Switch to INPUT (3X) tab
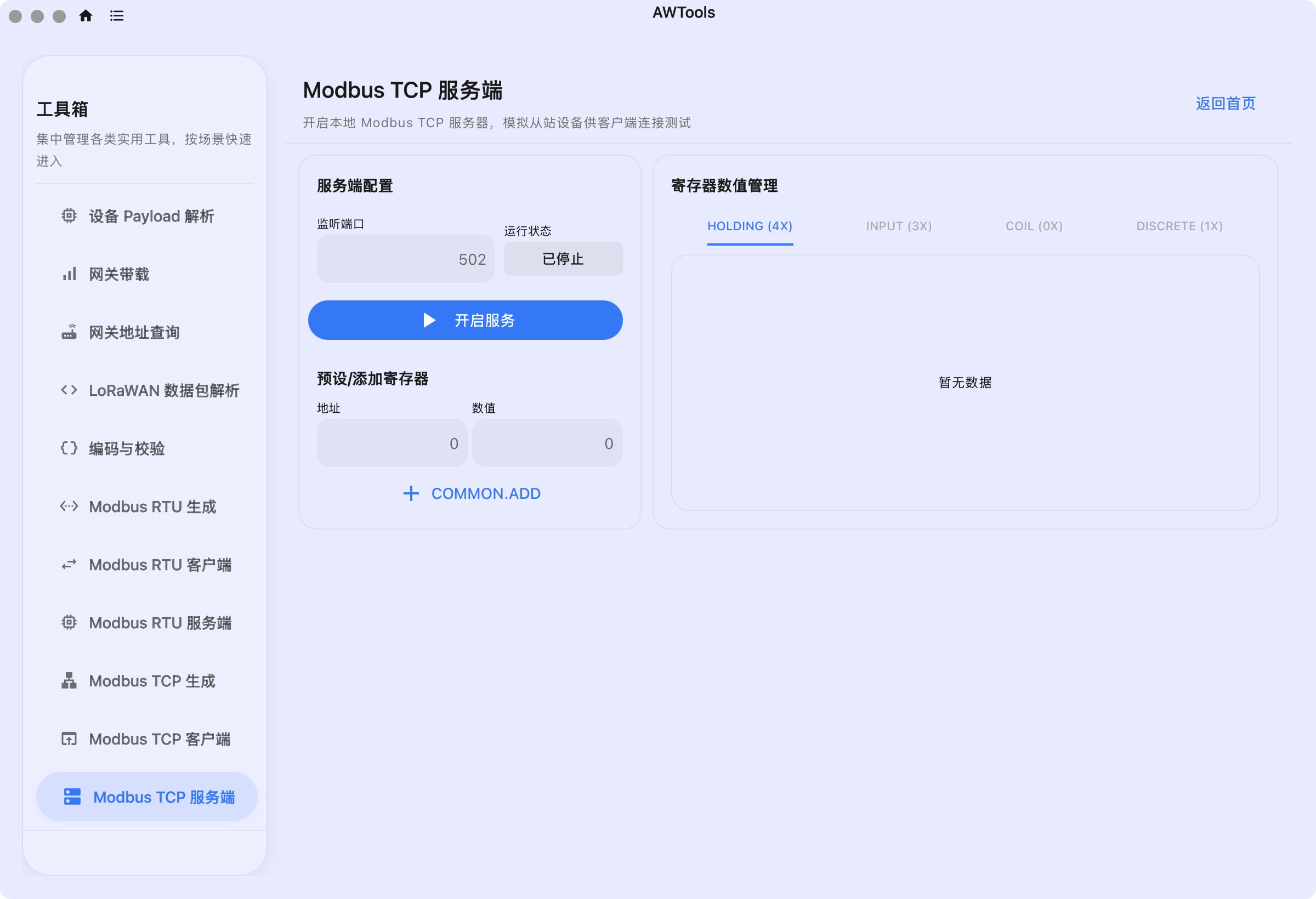Viewport: 1316px width, 899px height. tap(899, 226)
